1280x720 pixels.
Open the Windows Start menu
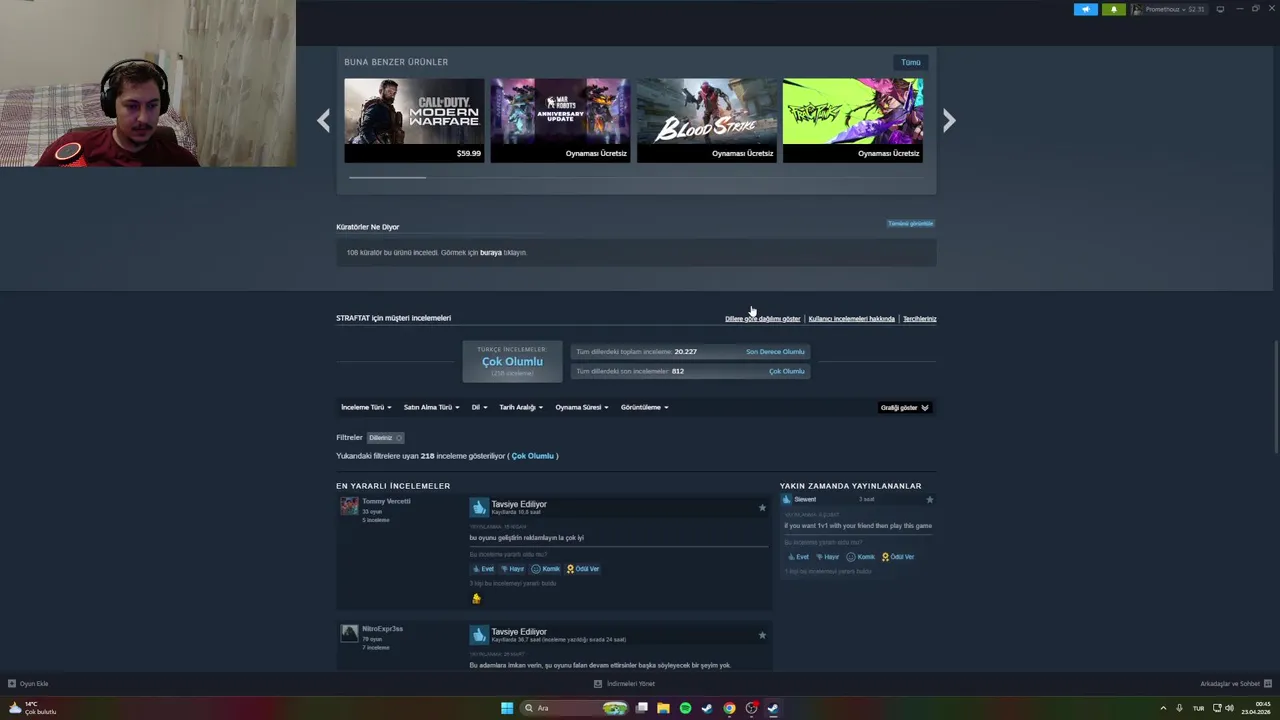click(x=507, y=708)
